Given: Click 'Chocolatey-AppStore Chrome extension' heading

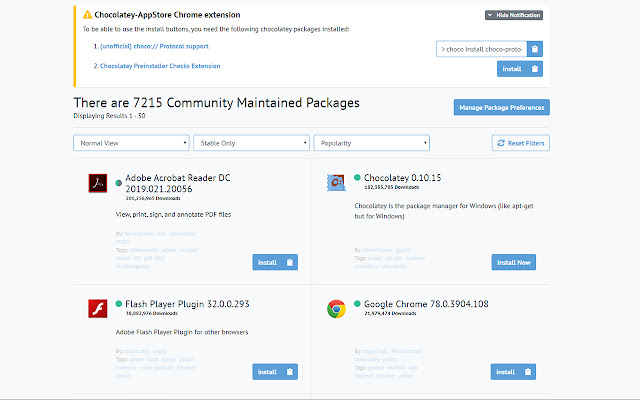Looking at the screenshot, I should pyautogui.click(x=167, y=15).
